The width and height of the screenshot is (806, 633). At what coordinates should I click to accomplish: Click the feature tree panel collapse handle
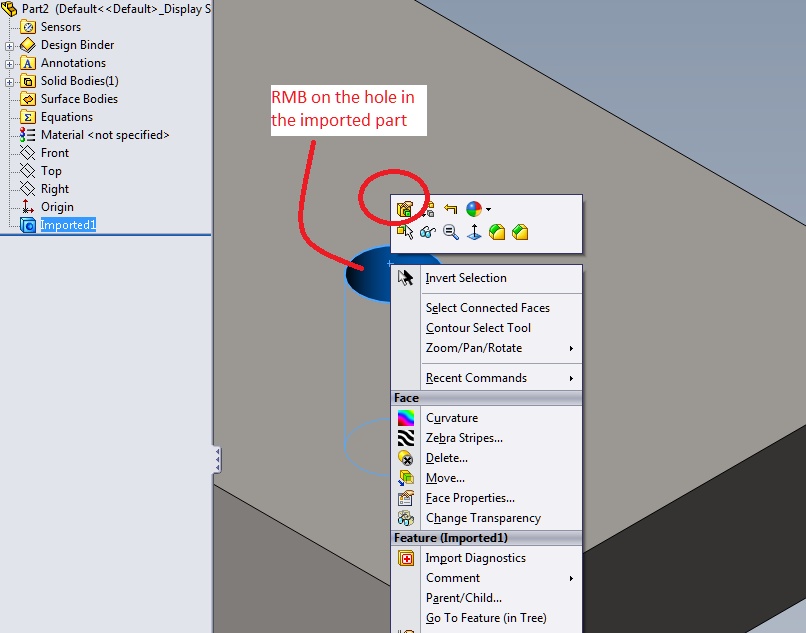217,459
